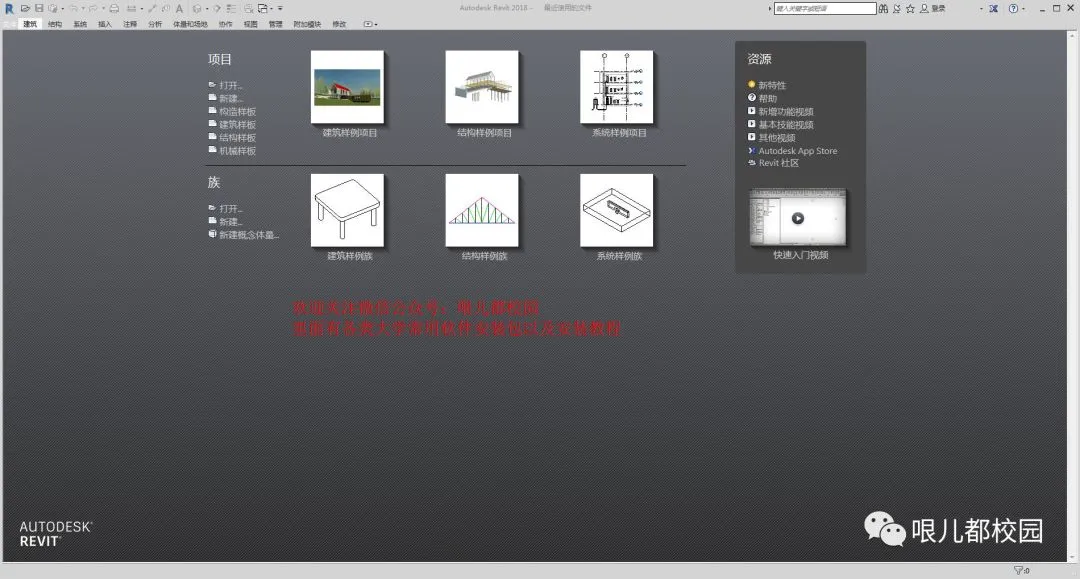
Task: Switch to the 体量和场地 ribbon tab
Action: (190, 24)
